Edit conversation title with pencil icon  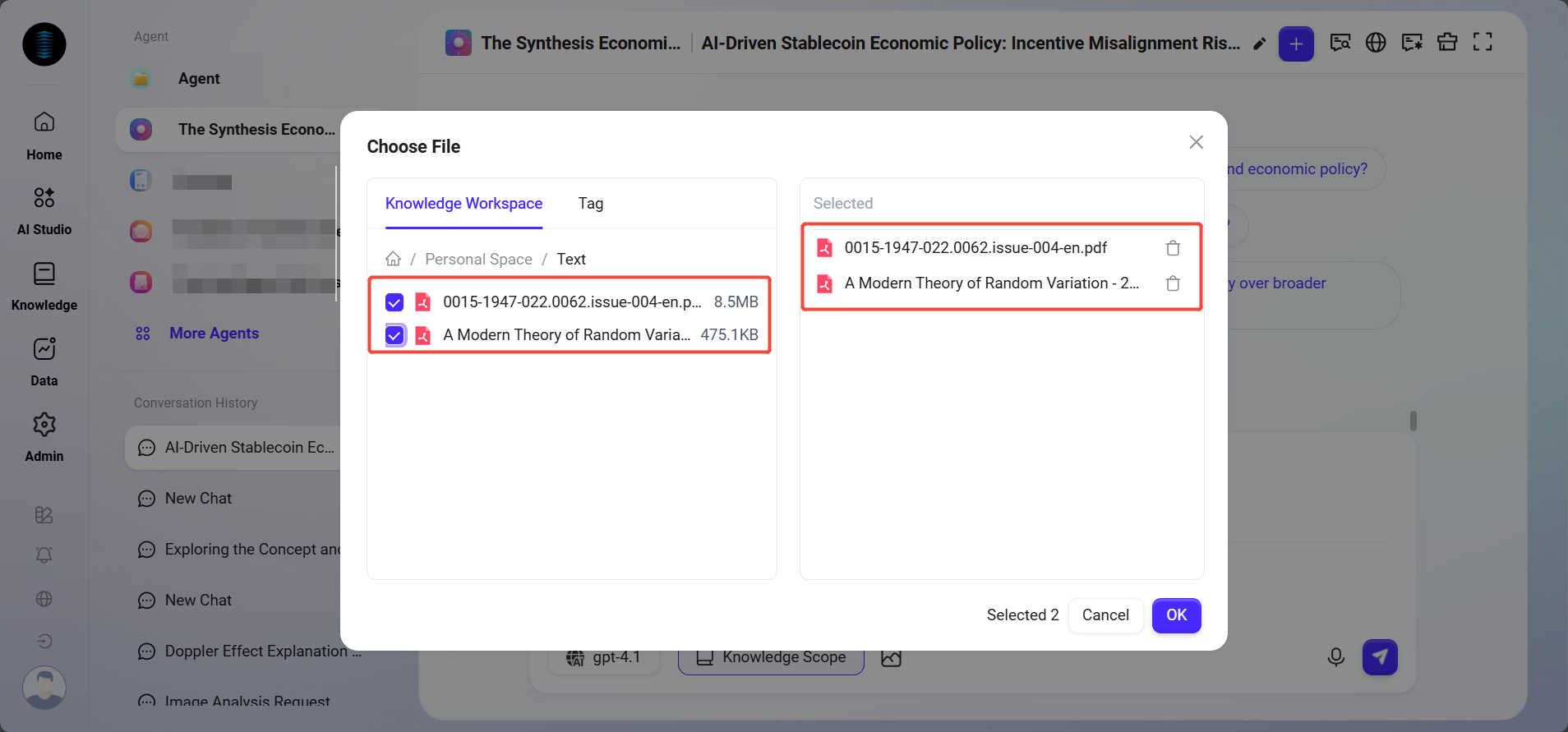tap(1259, 44)
